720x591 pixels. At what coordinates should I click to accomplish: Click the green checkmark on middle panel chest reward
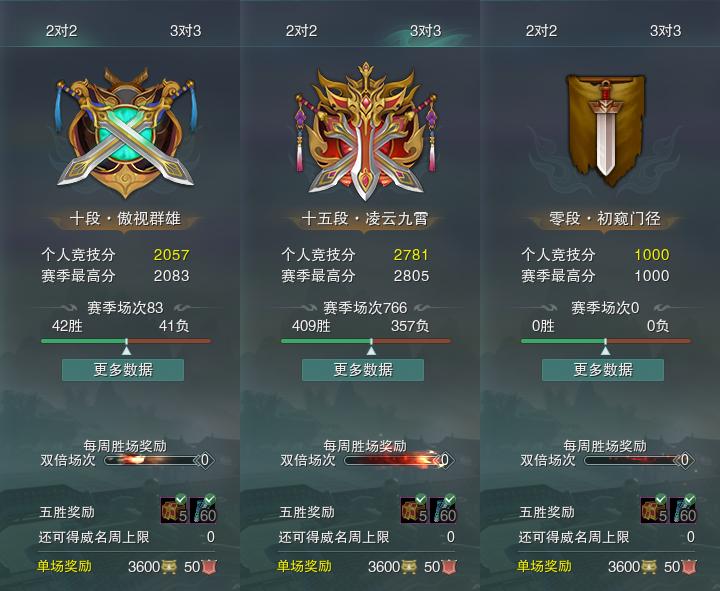(421, 499)
